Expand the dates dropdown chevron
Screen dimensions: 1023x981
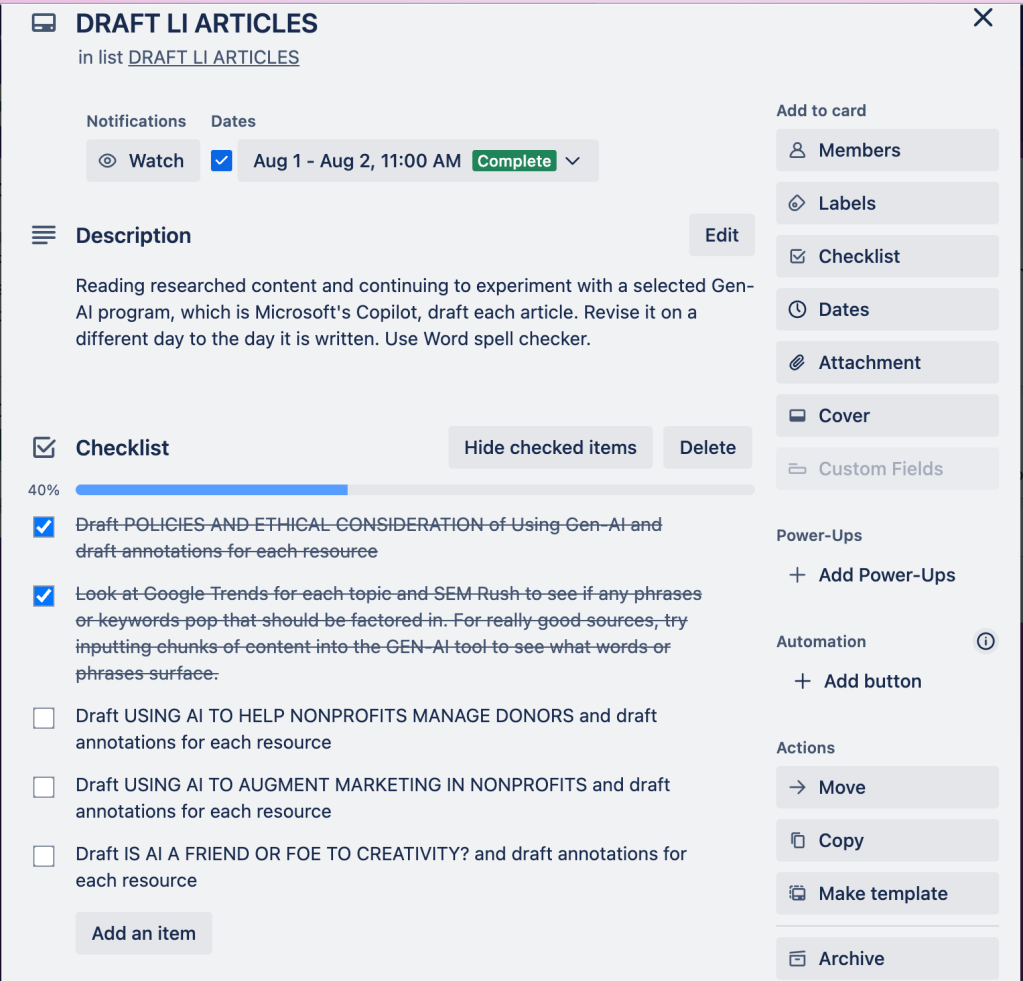point(573,161)
